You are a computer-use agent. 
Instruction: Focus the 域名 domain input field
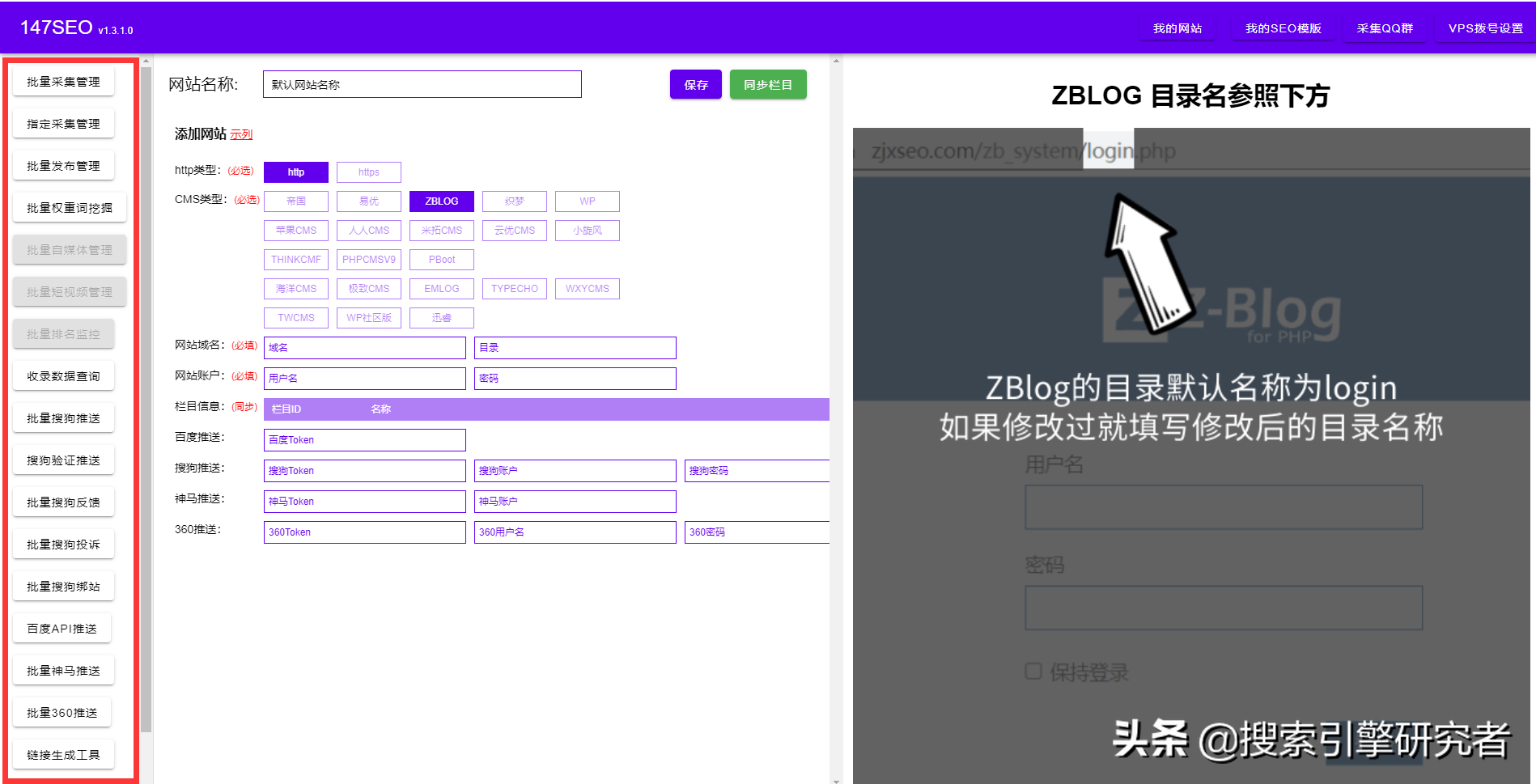tap(364, 348)
